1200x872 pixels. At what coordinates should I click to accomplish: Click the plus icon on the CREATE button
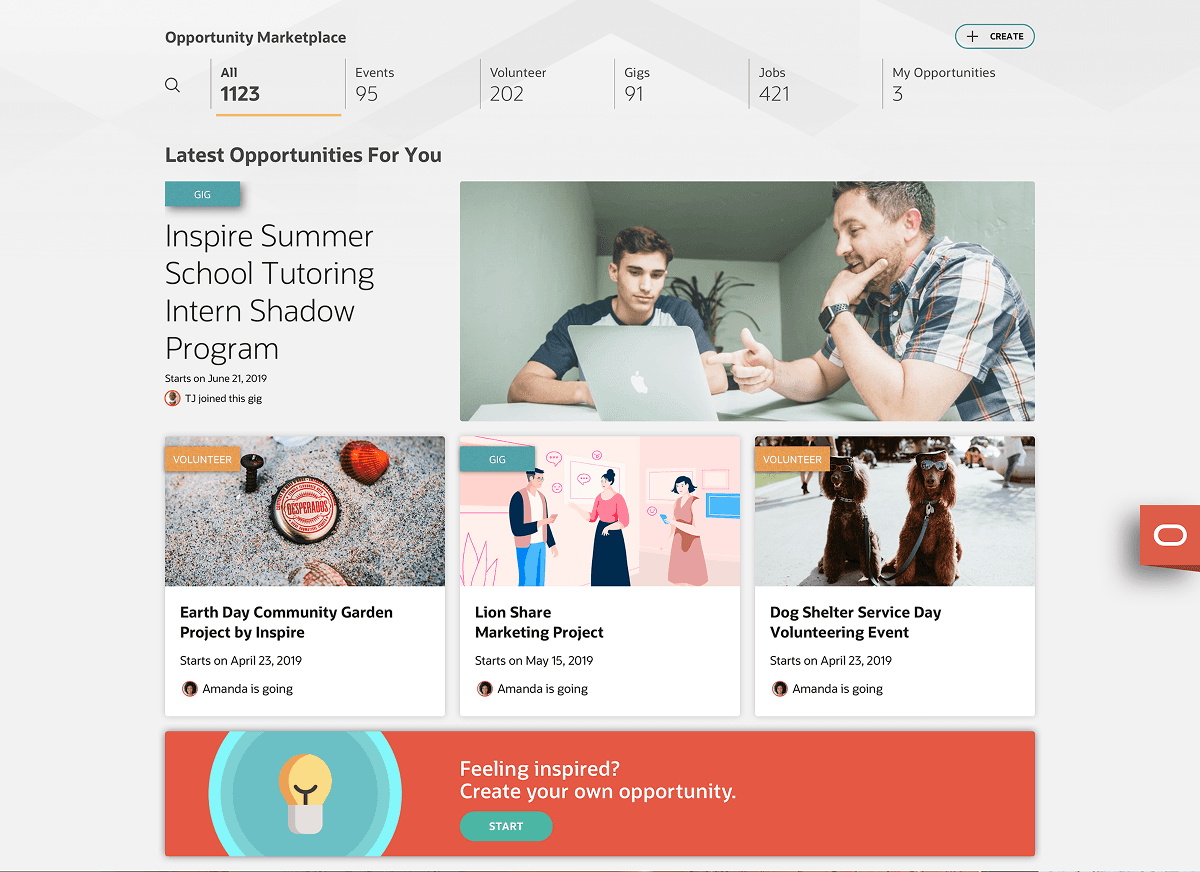pyautogui.click(x=972, y=36)
